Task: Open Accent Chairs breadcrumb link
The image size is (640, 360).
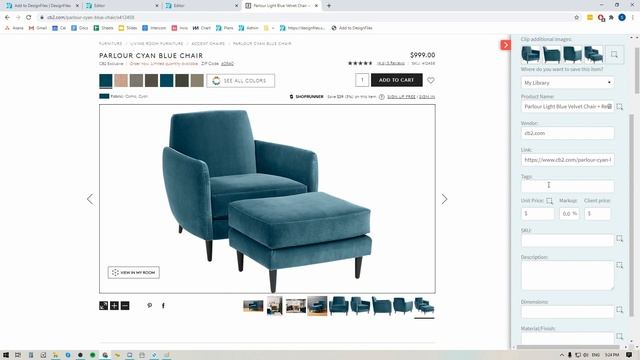Action: (x=208, y=44)
